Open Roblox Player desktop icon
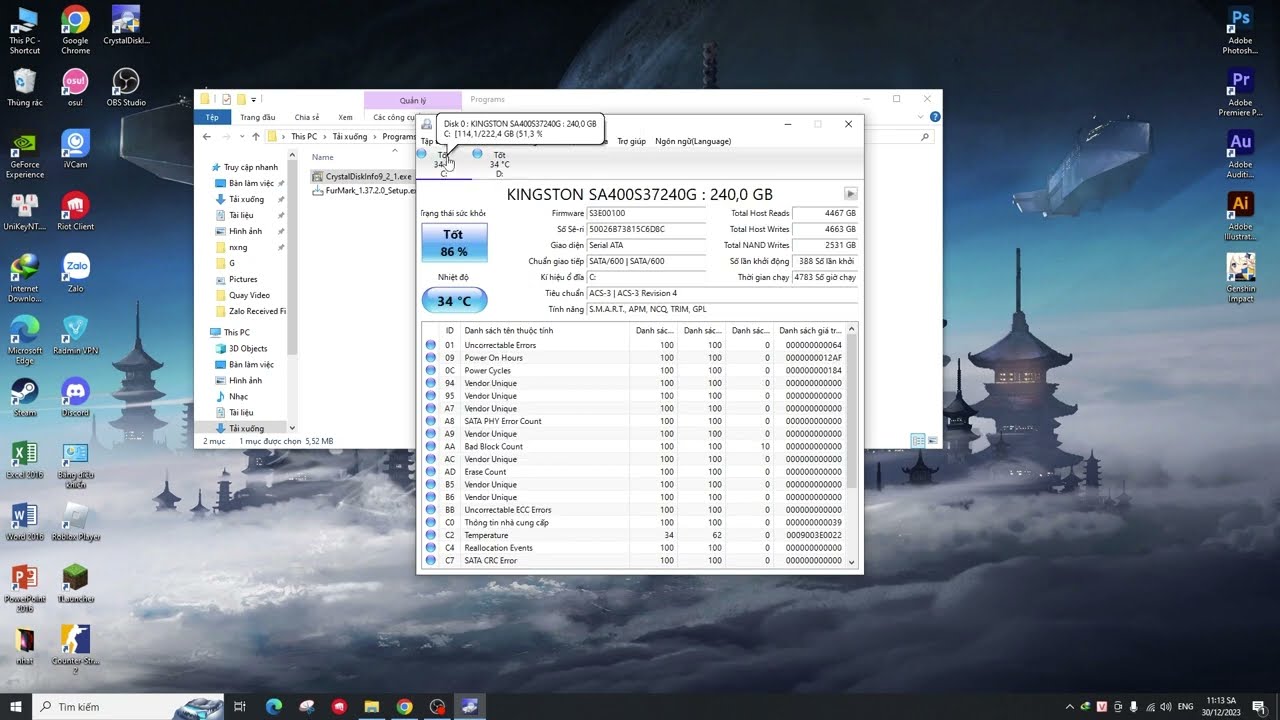 75,522
